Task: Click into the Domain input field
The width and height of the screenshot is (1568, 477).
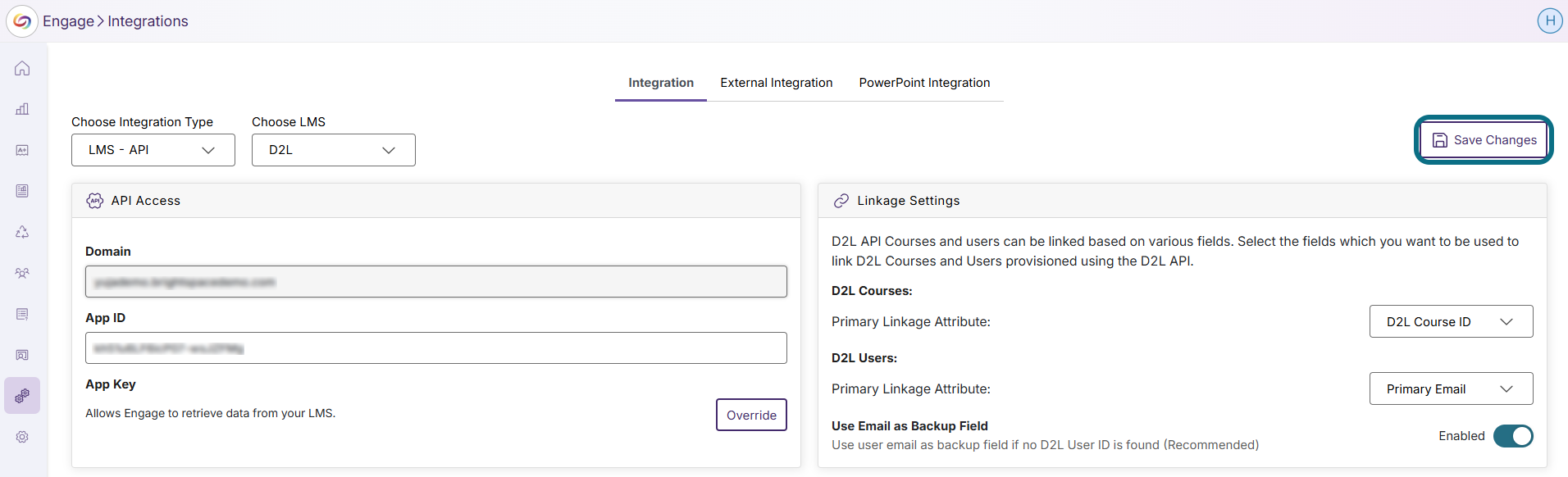Action: tap(436, 281)
